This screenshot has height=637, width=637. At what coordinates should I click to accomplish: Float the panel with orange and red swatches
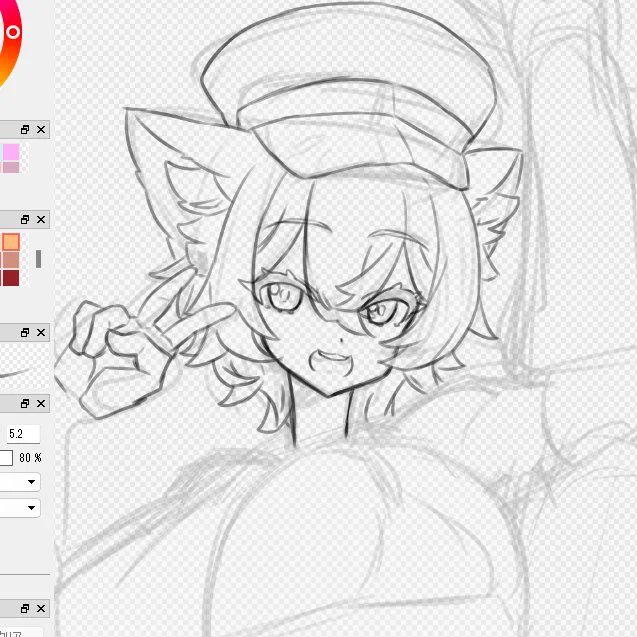tap(25, 220)
